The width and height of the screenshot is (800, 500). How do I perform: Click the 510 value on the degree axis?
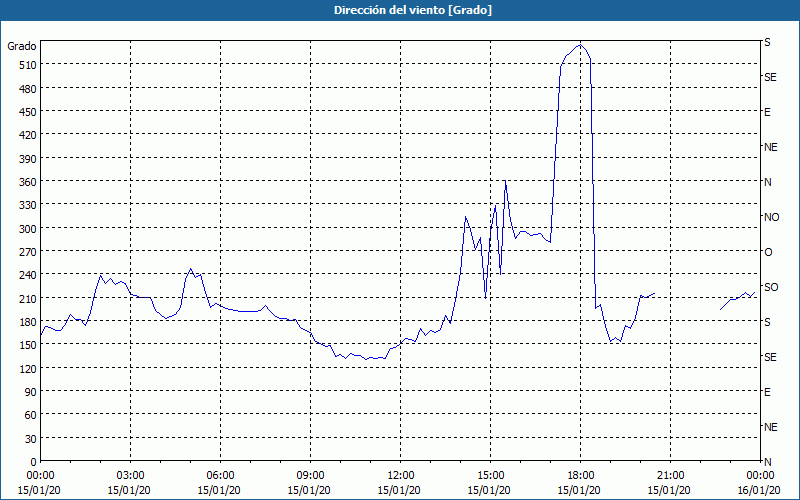click(28, 65)
